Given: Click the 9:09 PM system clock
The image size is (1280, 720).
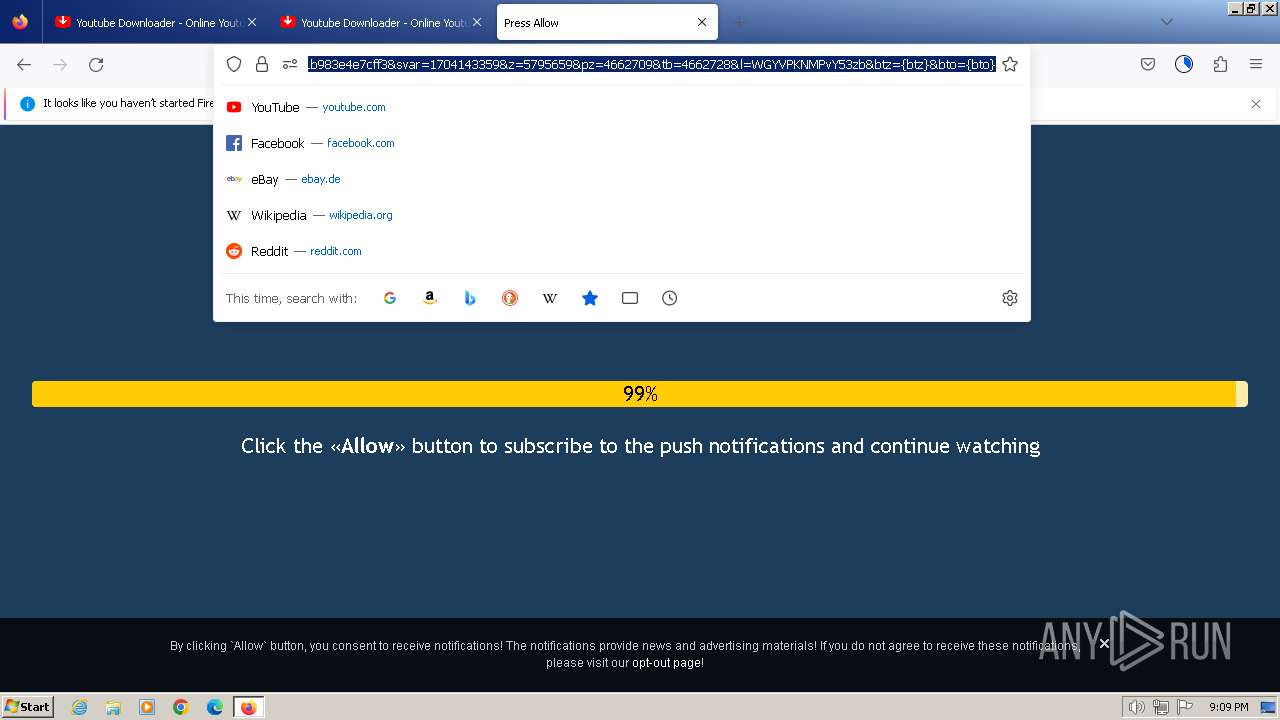Looking at the screenshot, I should click(x=1229, y=707).
